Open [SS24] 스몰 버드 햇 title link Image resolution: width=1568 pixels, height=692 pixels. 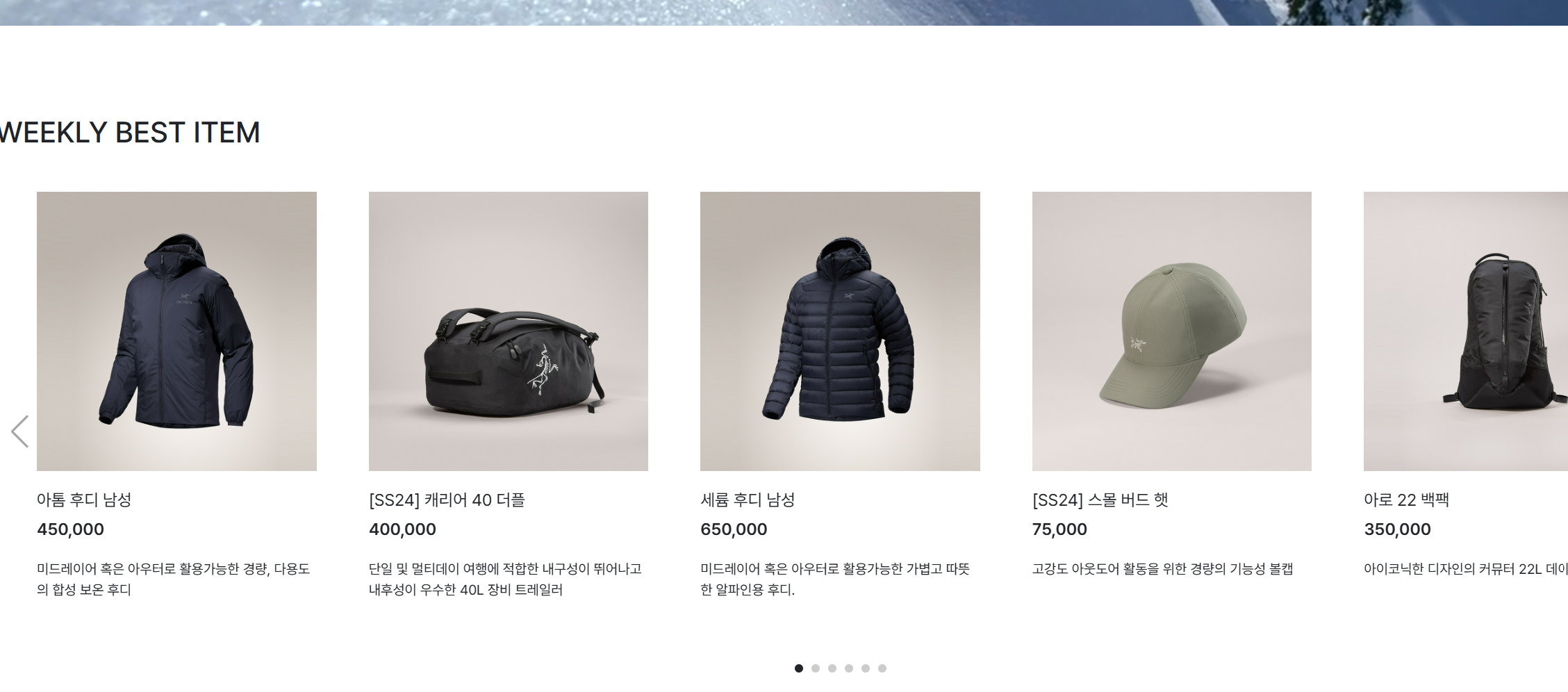tap(1100, 500)
